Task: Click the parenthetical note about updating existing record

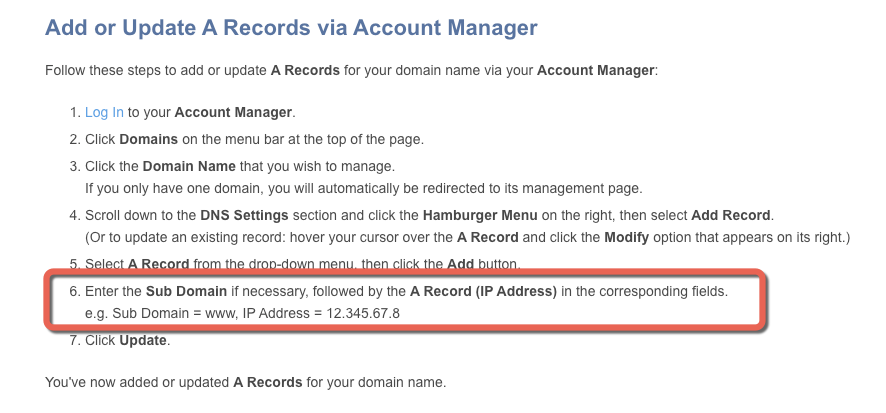Action: 467,237
